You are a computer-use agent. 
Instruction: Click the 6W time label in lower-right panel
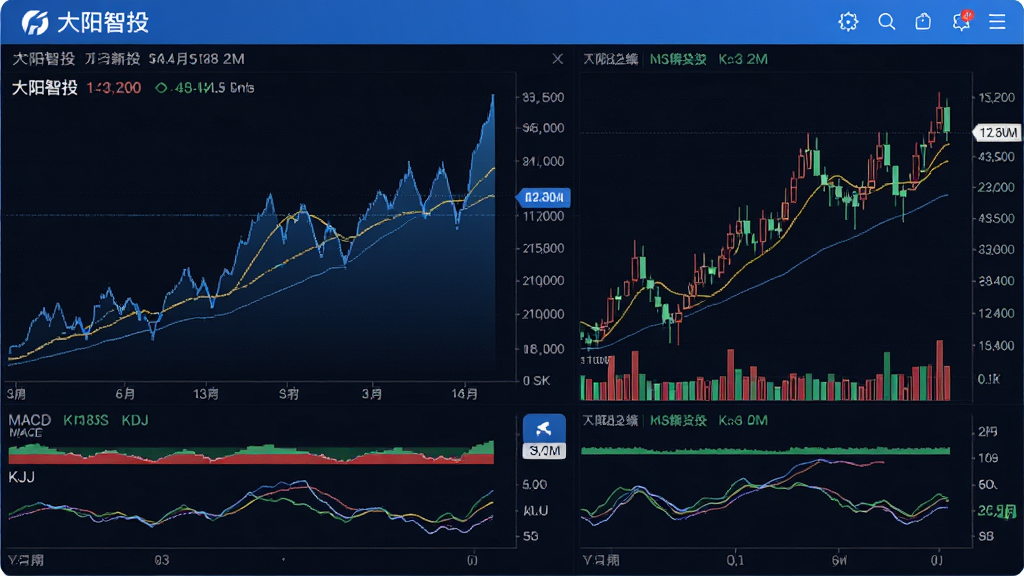tap(839, 560)
